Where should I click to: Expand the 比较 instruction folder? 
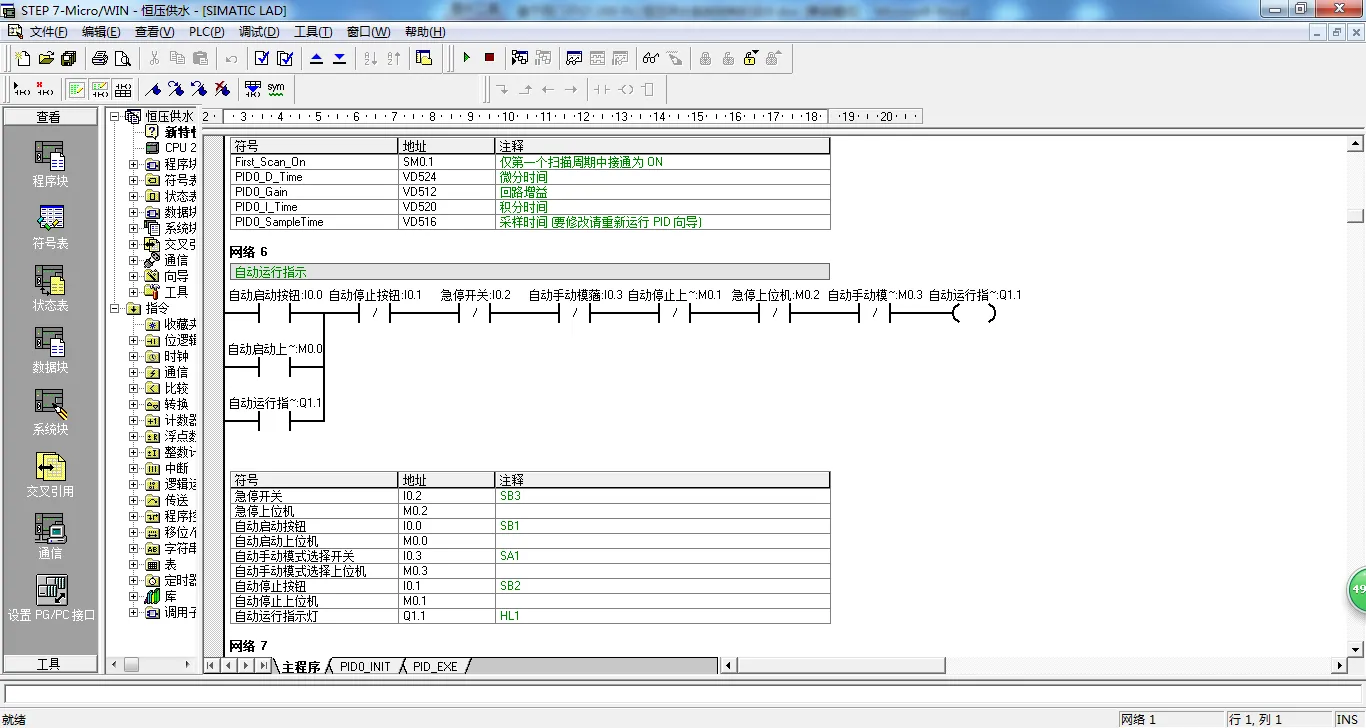tap(134, 388)
